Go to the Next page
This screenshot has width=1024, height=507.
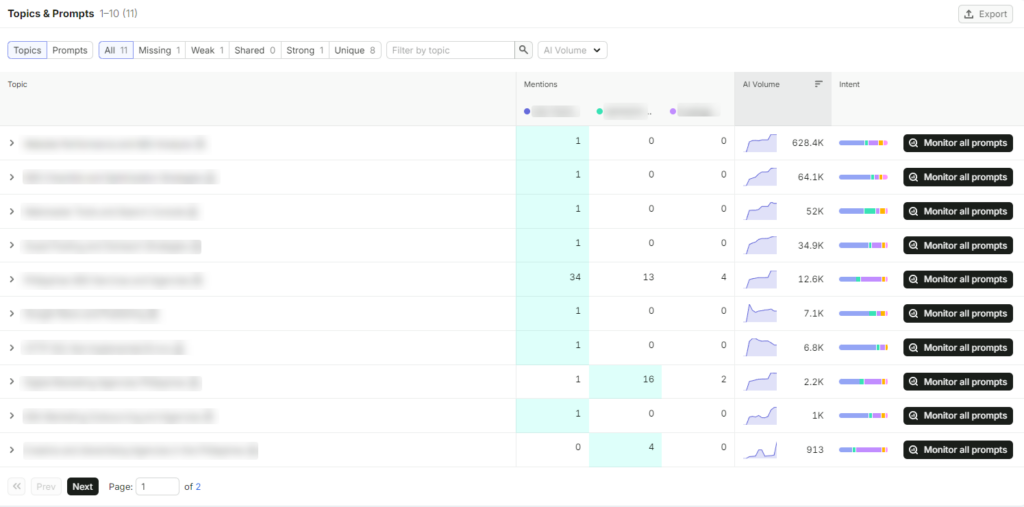[83, 487]
